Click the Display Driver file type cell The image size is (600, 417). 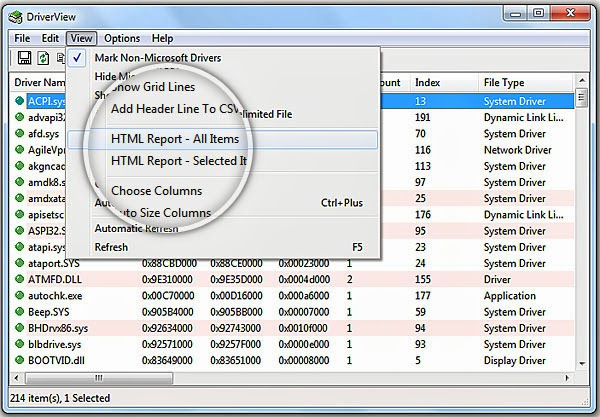click(514, 360)
